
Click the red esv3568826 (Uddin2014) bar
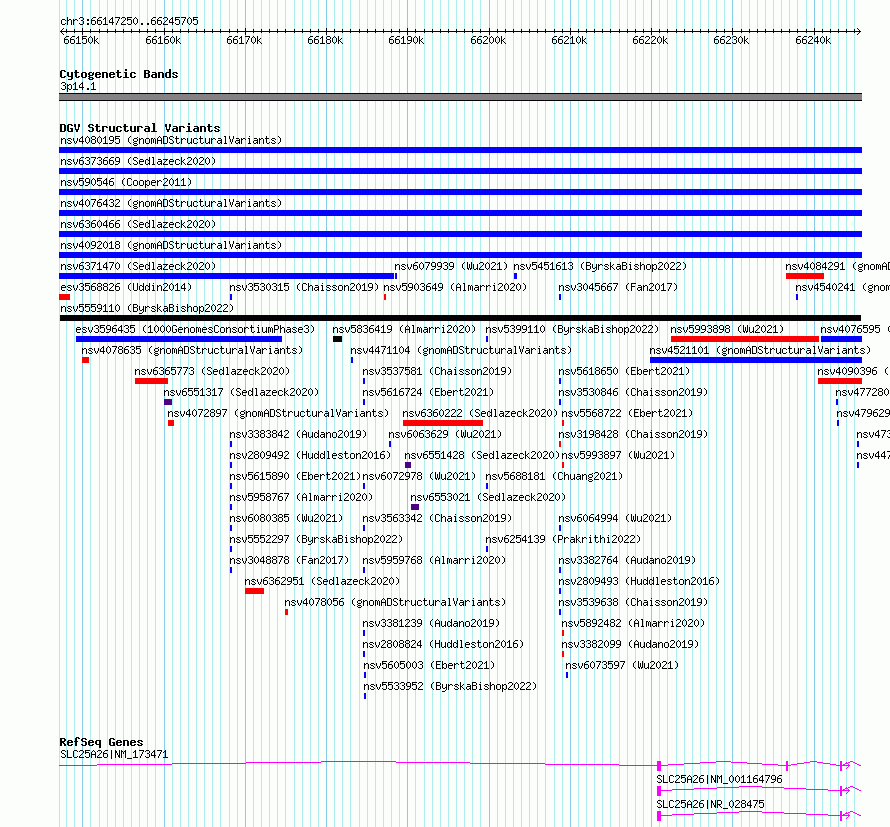pos(65,297)
